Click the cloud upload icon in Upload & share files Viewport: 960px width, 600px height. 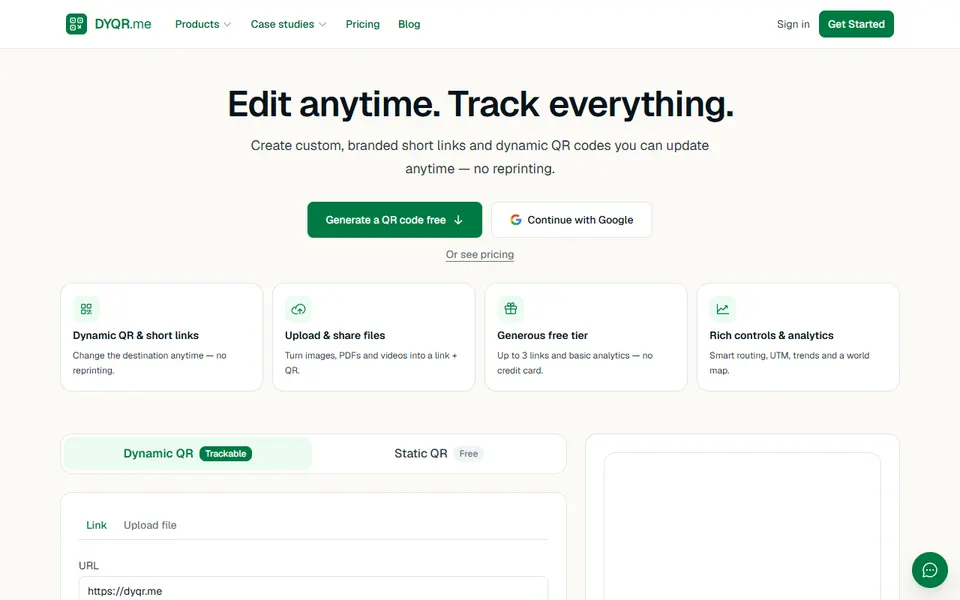(298, 309)
